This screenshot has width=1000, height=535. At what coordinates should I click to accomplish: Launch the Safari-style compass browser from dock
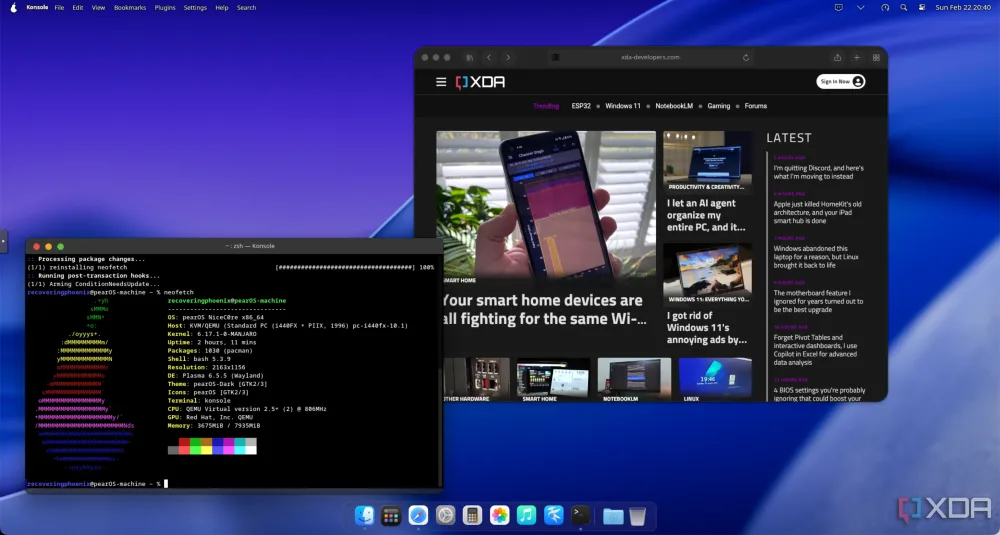(x=418, y=515)
